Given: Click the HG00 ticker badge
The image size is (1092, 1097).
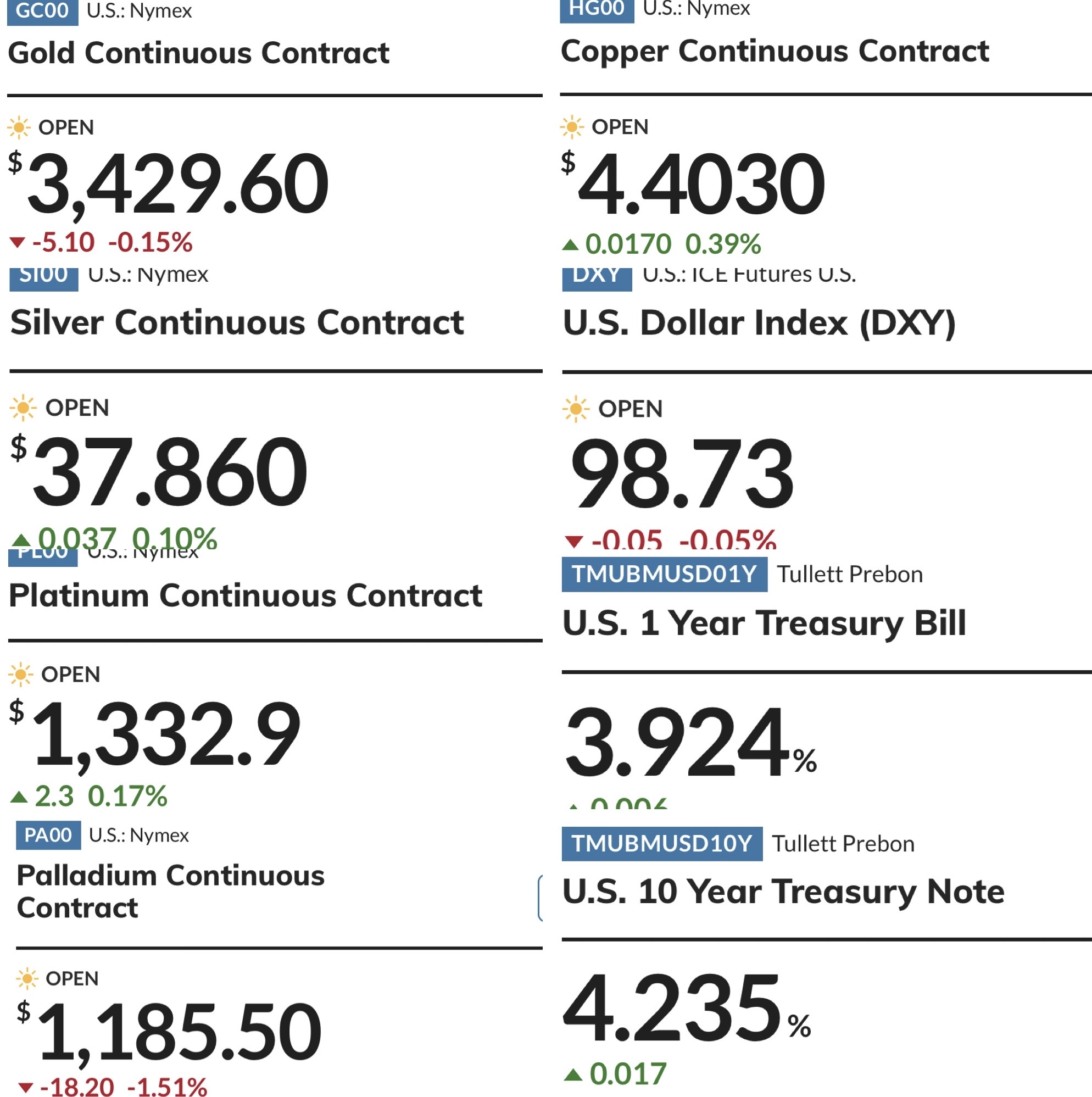Looking at the screenshot, I should (597, 10).
